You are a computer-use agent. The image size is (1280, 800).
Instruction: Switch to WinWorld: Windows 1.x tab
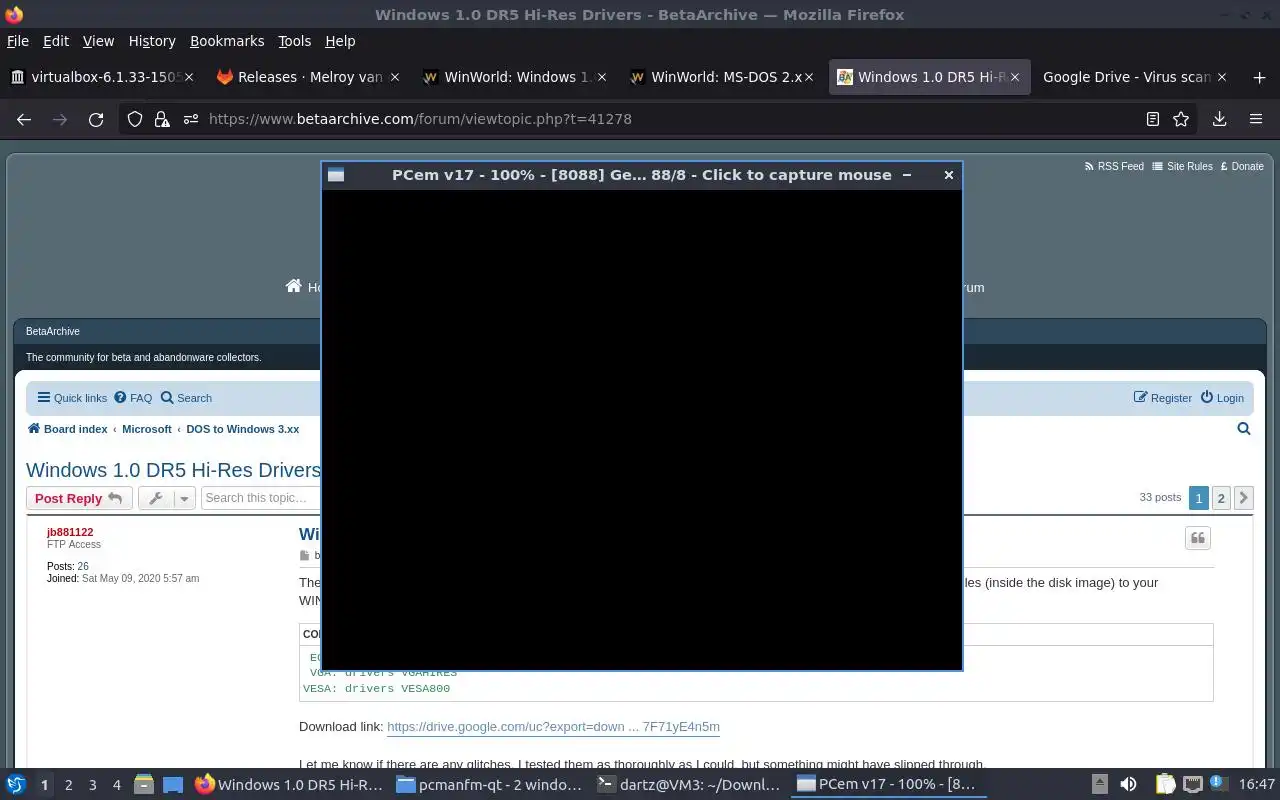point(517,77)
